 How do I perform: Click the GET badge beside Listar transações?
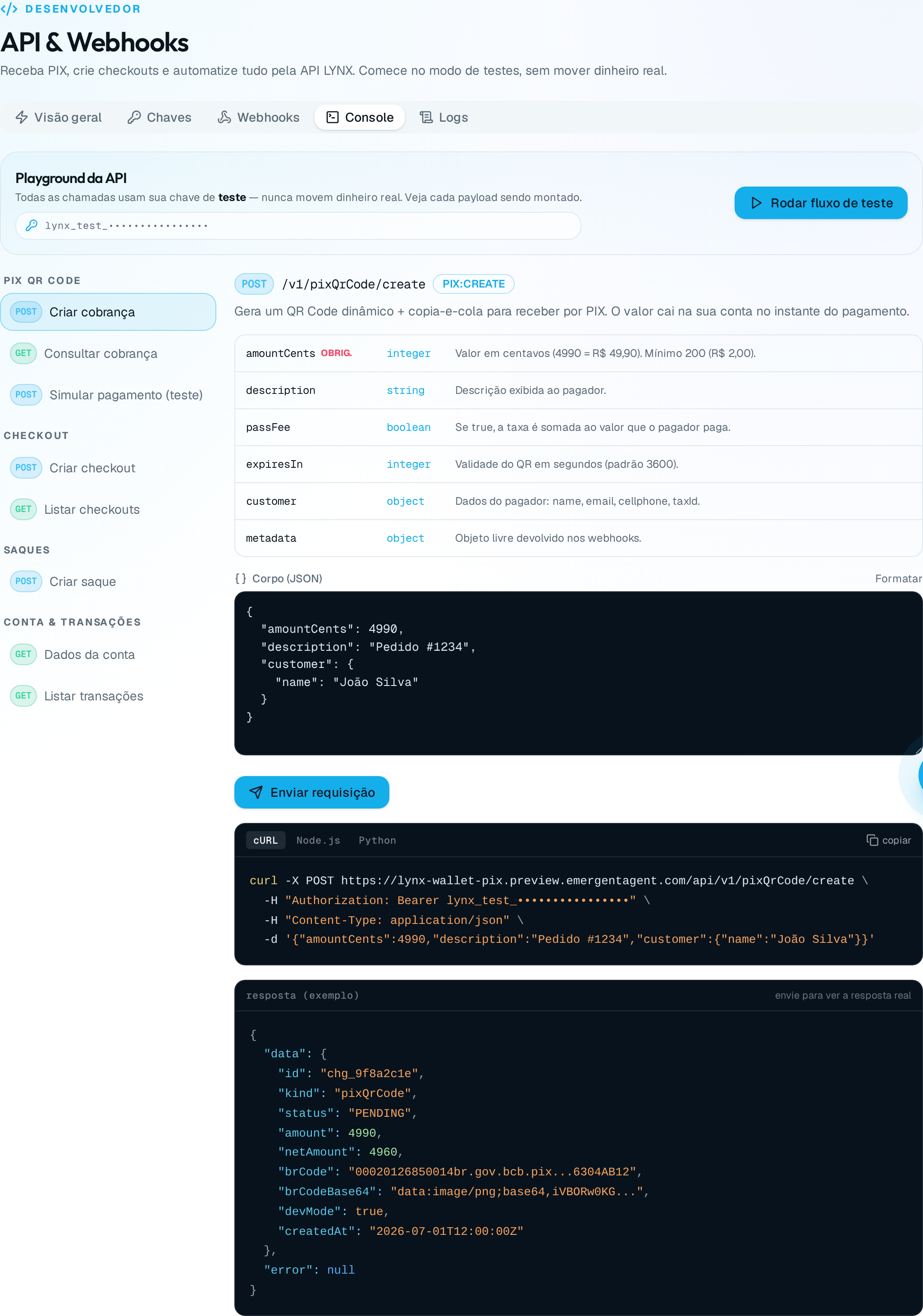click(23, 695)
